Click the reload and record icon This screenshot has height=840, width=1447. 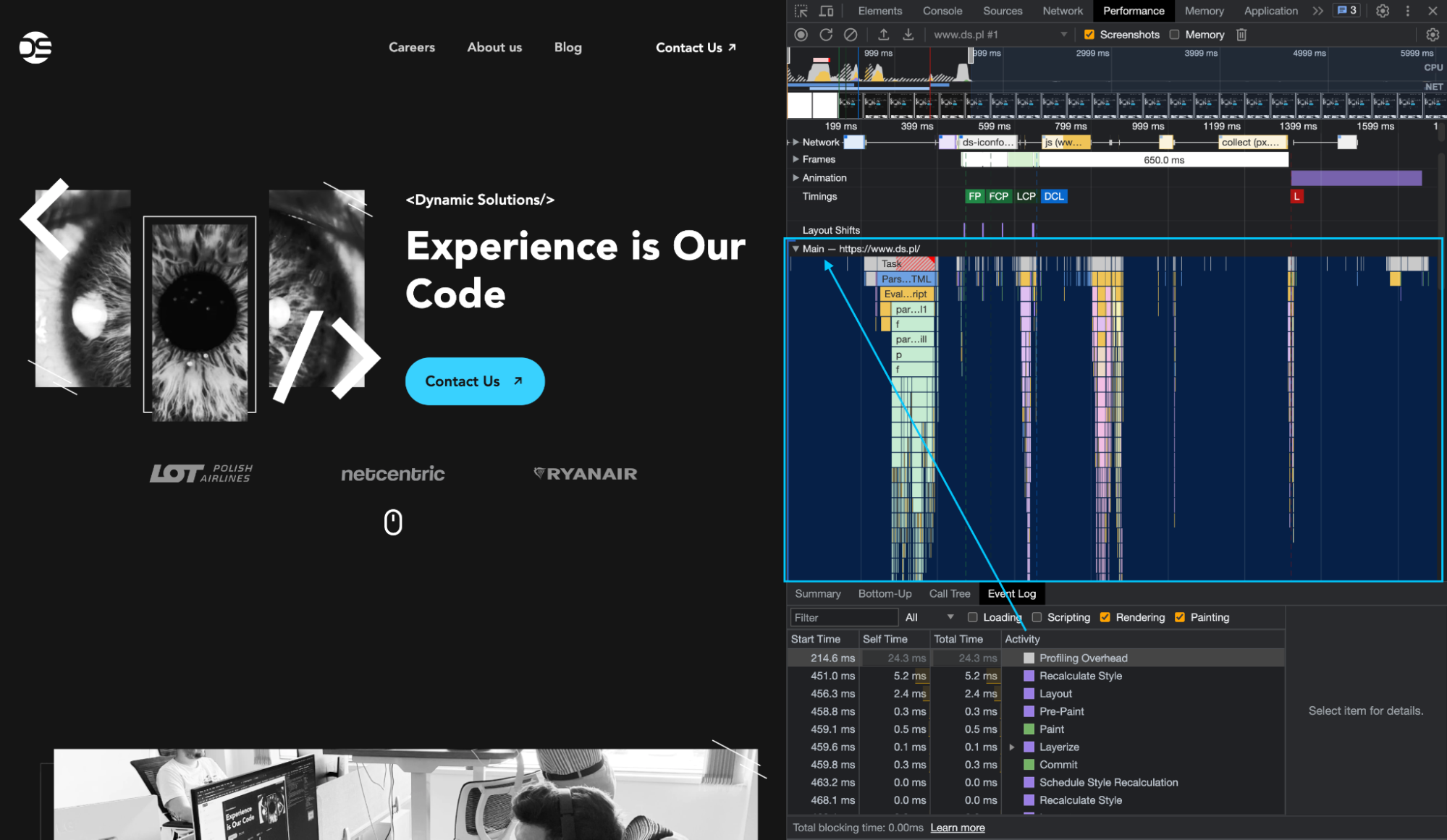pyautogui.click(x=826, y=35)
